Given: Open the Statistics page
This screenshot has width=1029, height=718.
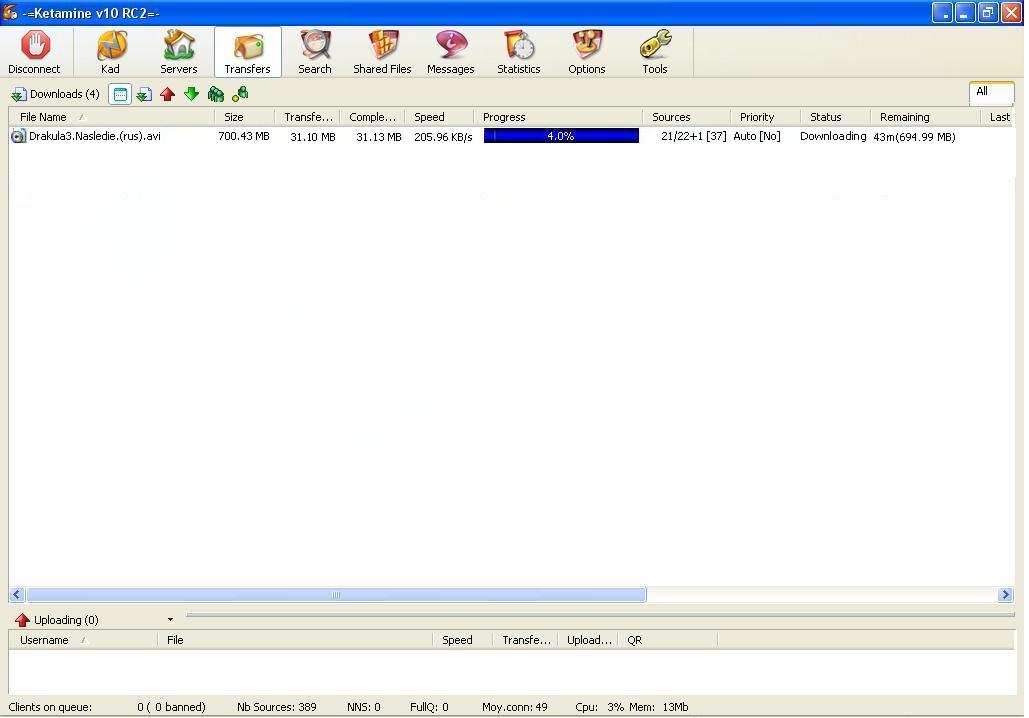Looking at the screenshot, I should [x=518, y=52].
